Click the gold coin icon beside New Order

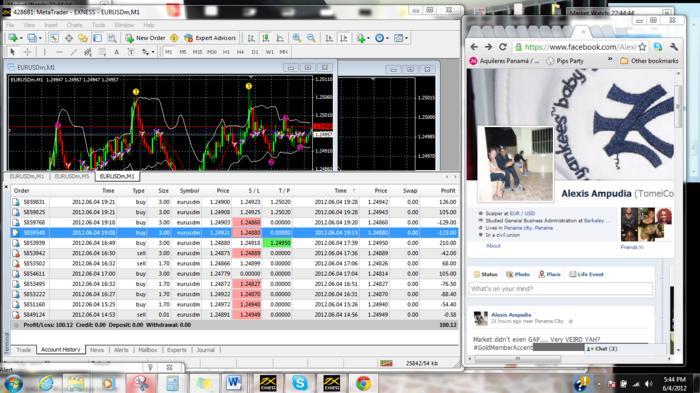coord(174,38)
